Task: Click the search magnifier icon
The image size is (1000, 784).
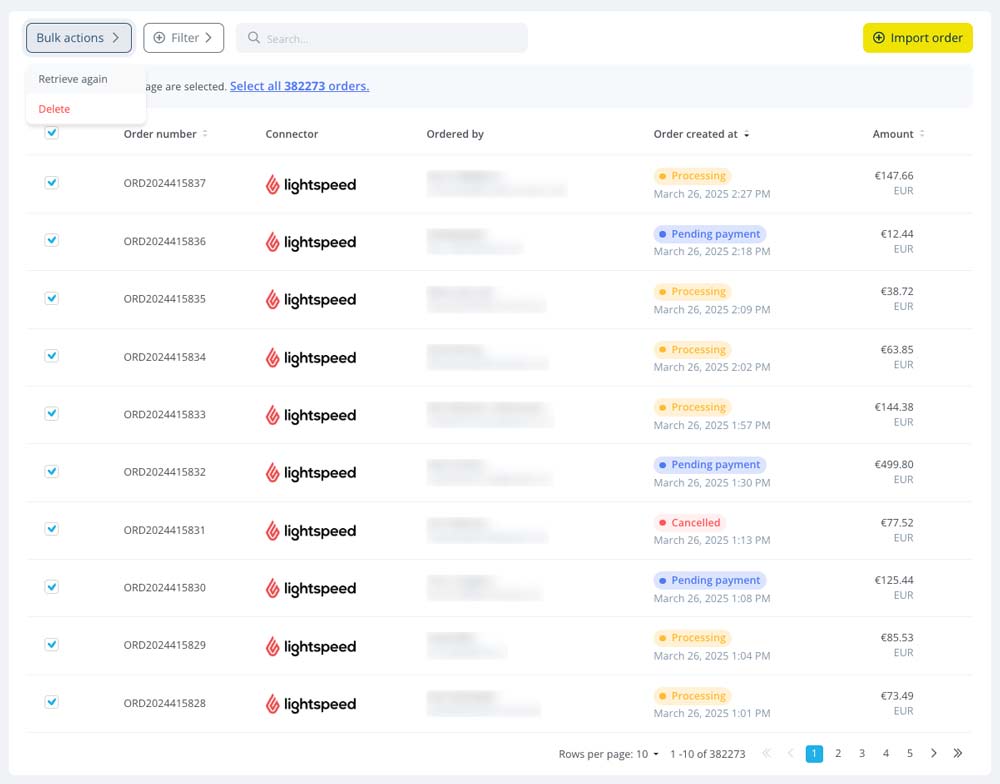Action: pos(254,38)
